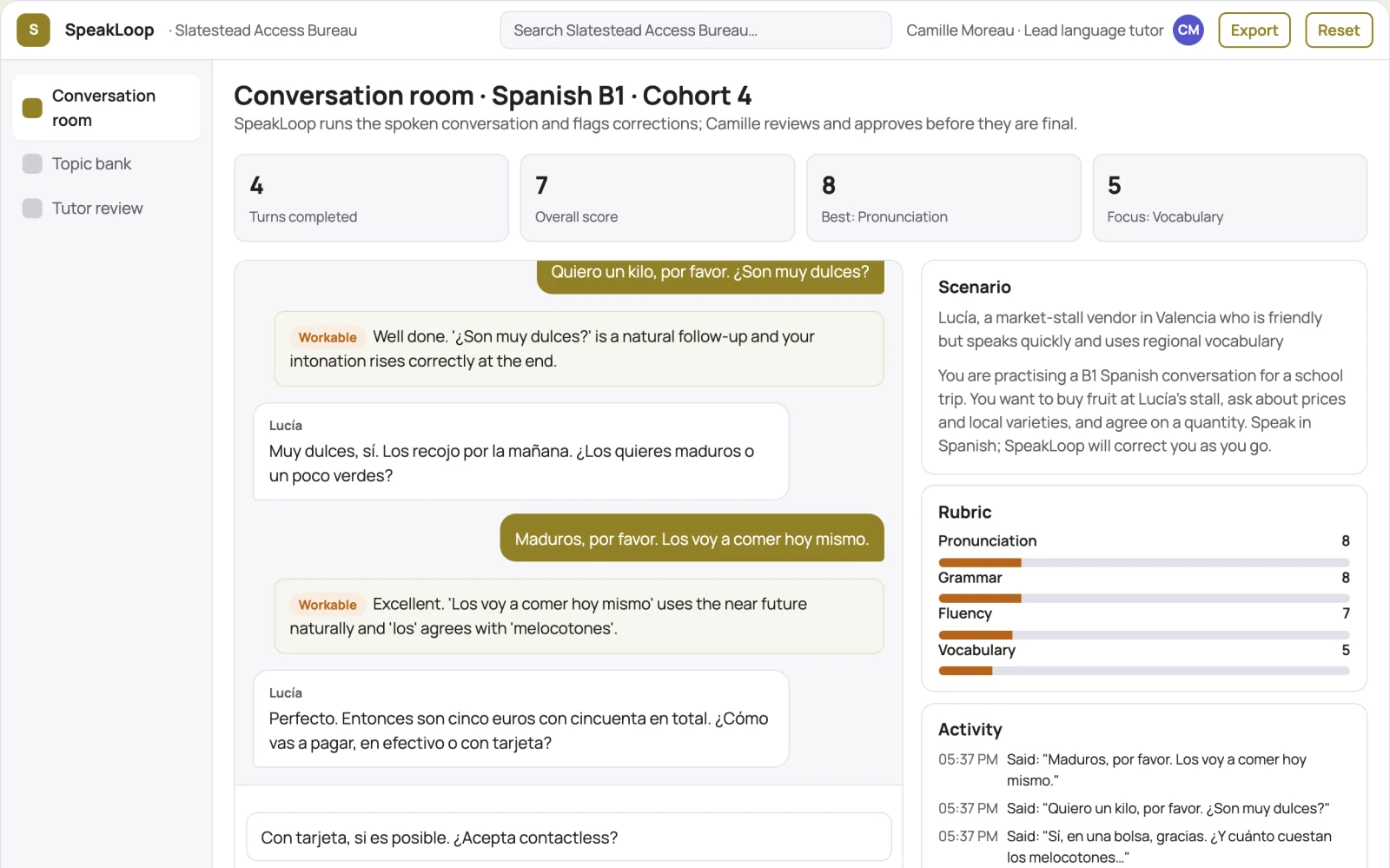Select the Tutor review sidebar icon
This screenshot has width=1390, height=868.
tap(32, 209)
